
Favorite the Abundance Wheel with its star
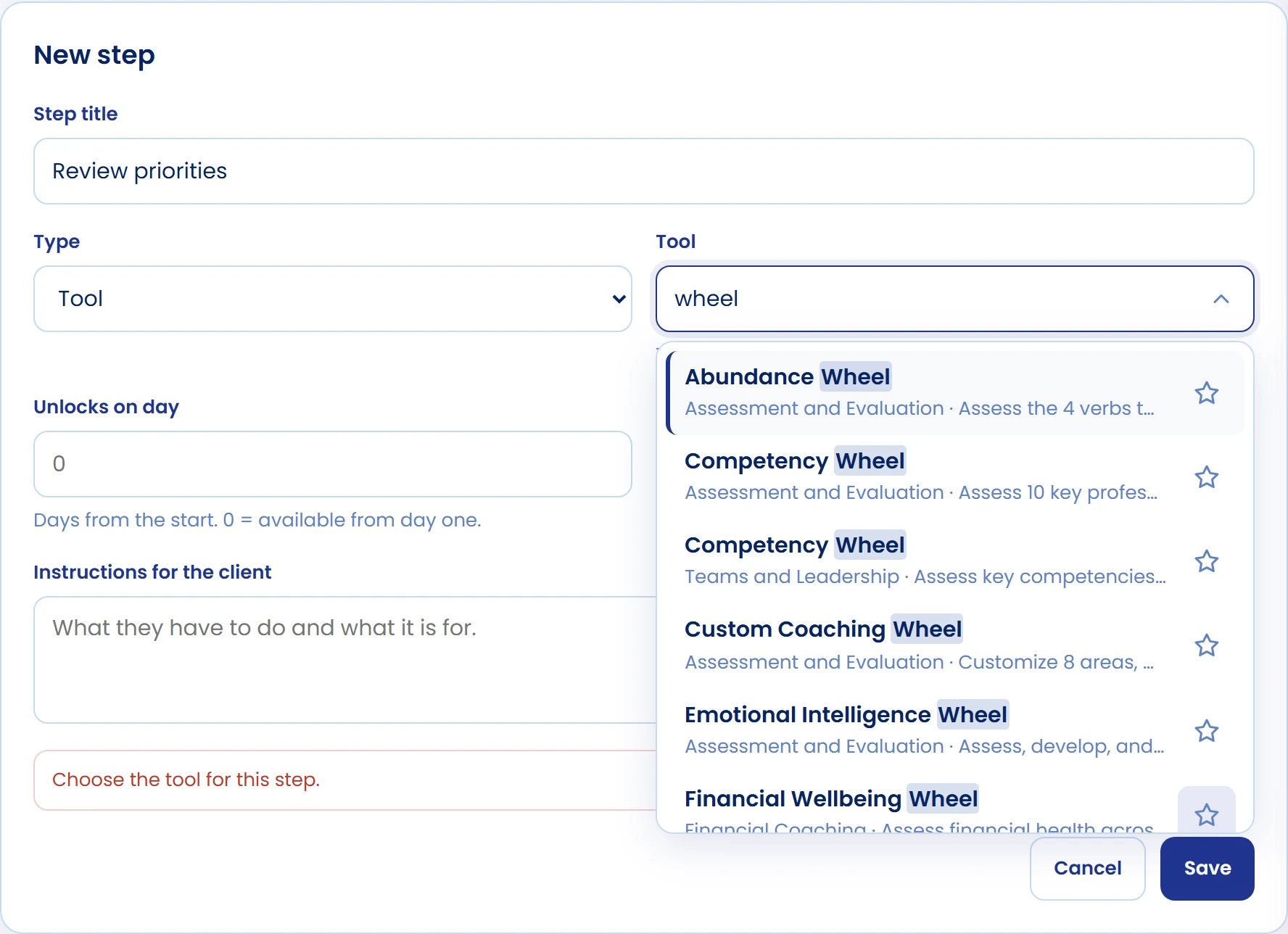(1206, 393)
